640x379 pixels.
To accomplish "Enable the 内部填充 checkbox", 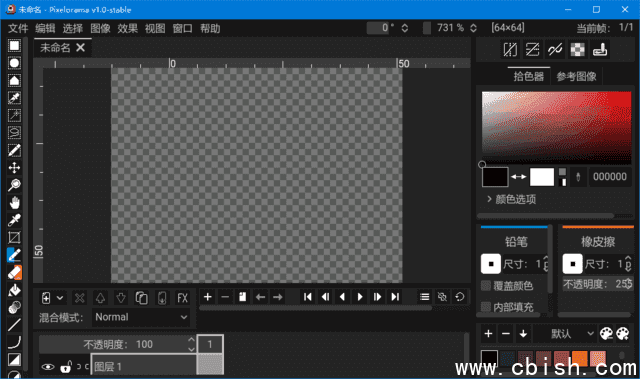I will coord(486,307).
